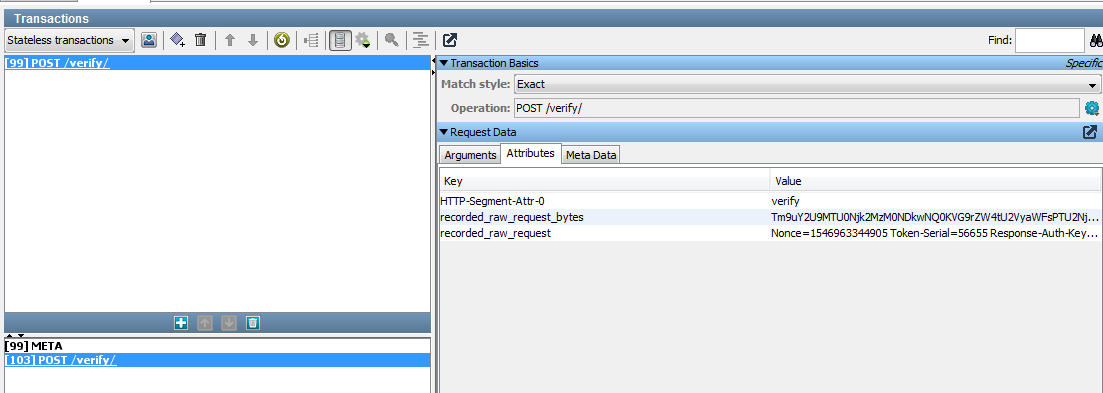
Task: Click the Key column header
Action: coord(604,181)
